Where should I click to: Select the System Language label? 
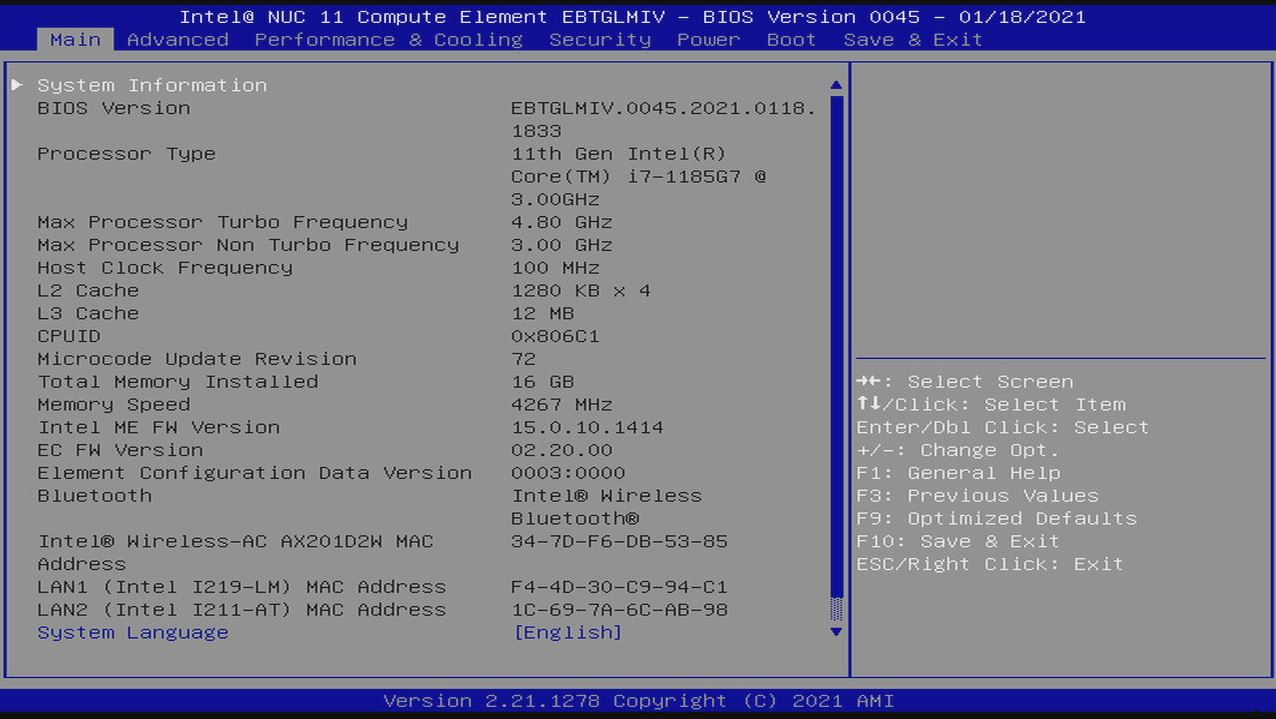point(133,632)
